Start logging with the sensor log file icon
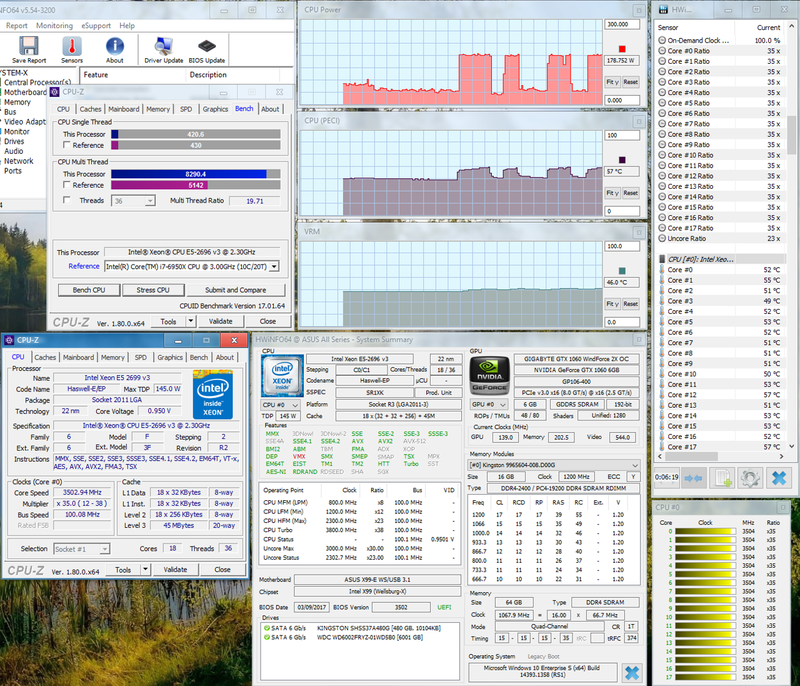Image resolution: width=800 pixels, height=686 pixels. coord(722,478)
